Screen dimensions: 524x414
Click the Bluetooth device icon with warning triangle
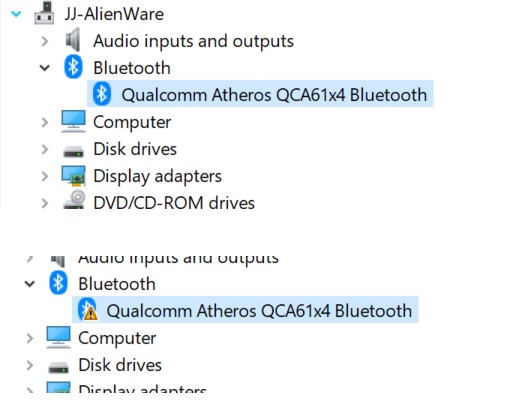[88, 310]
